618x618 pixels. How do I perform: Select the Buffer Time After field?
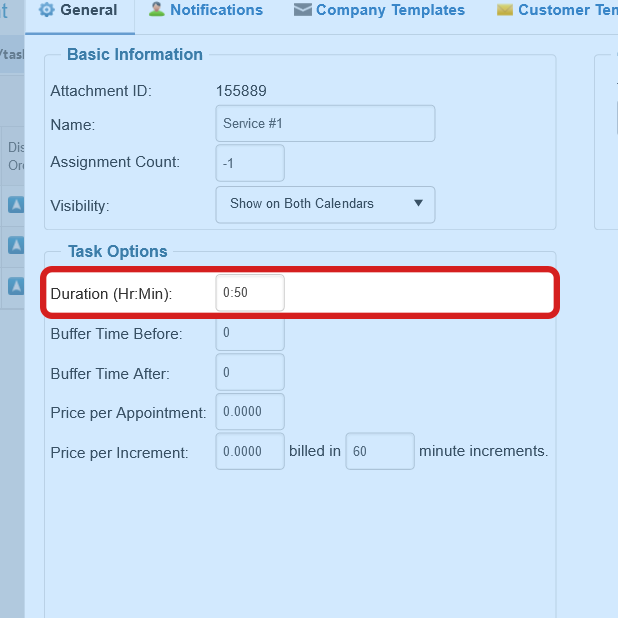[250, 372]
